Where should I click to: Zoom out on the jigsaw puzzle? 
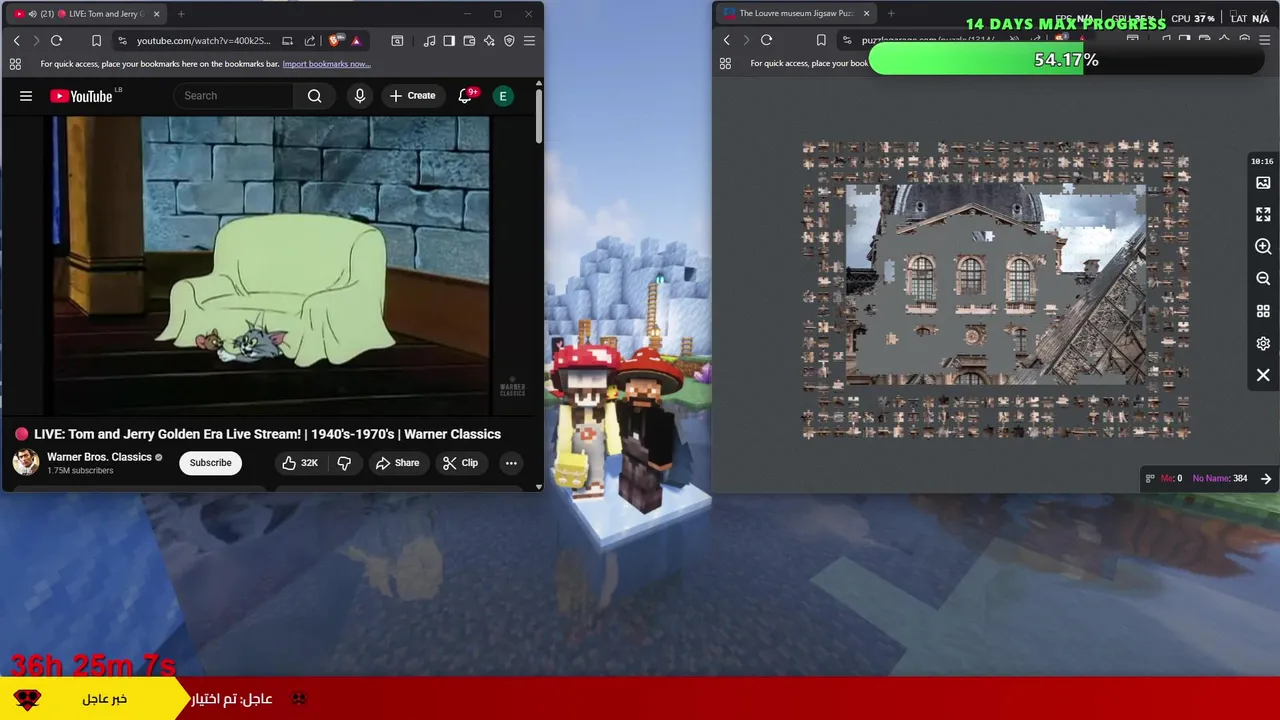[1263, 279]
